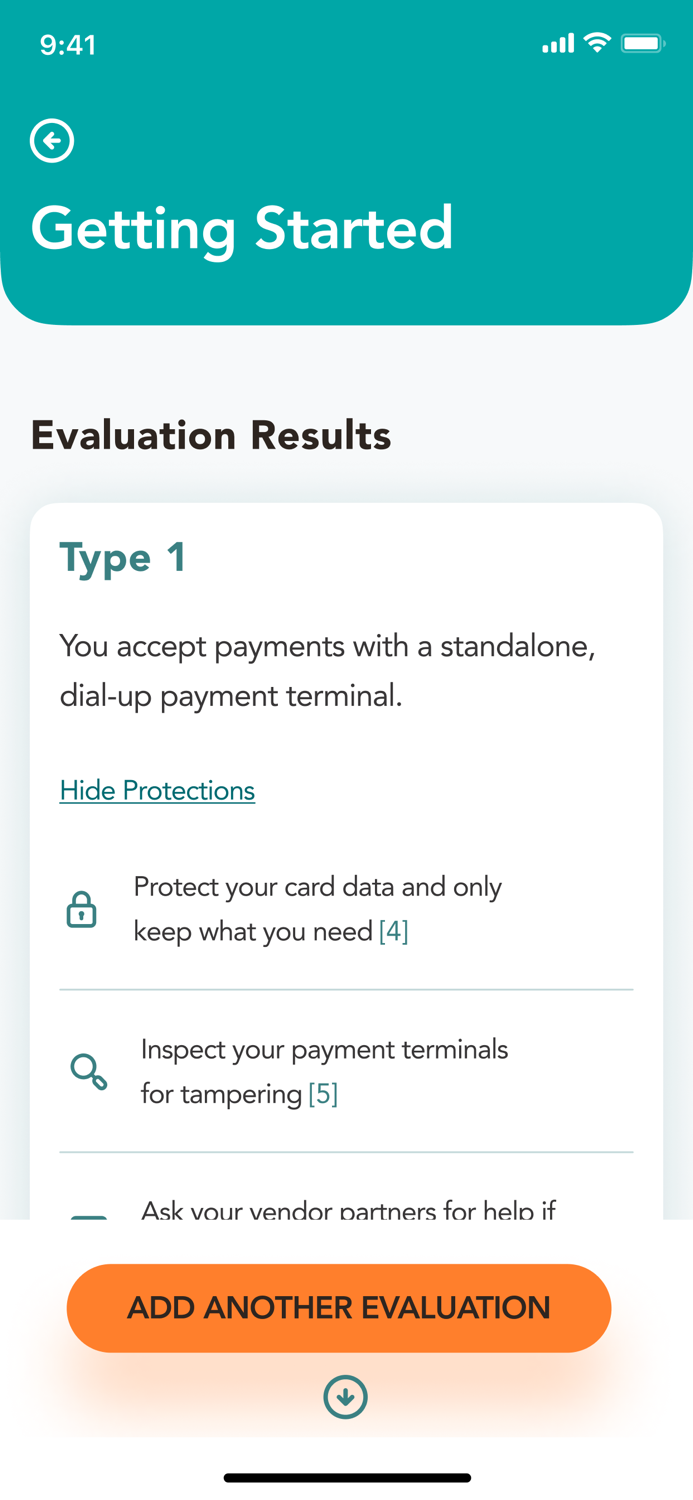Select the Evaluation Results heading
The width and height of the screenshot is (693, 1500).
click(211, 435)
